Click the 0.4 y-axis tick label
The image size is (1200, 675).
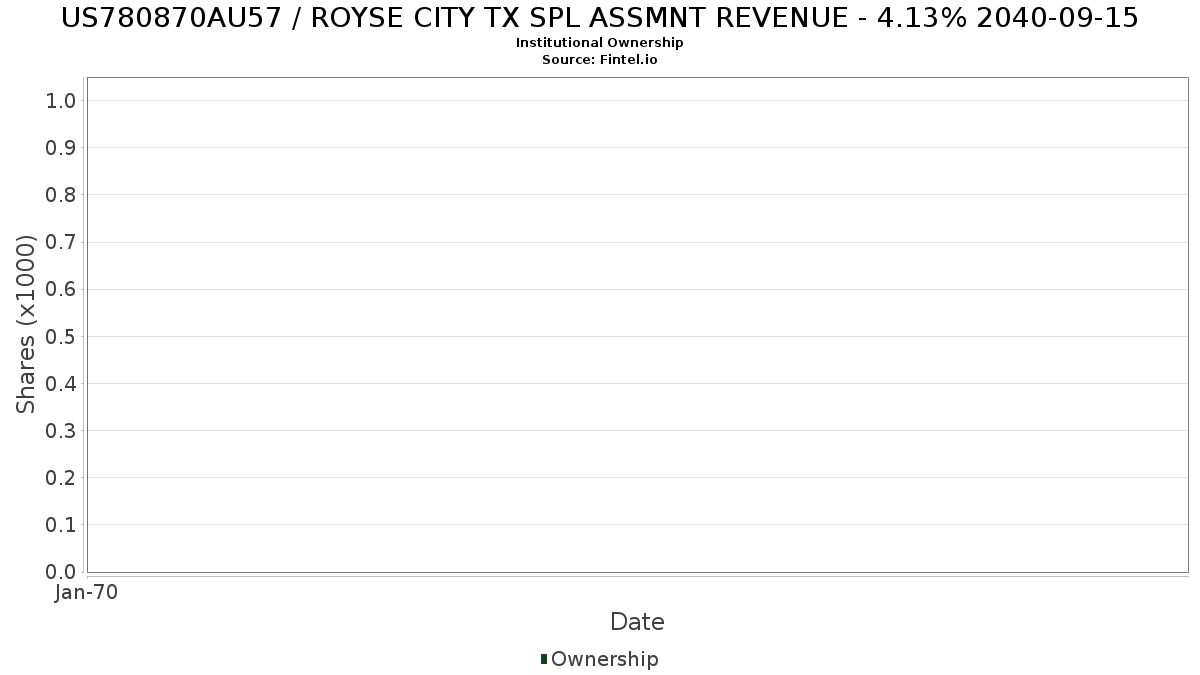61,383
